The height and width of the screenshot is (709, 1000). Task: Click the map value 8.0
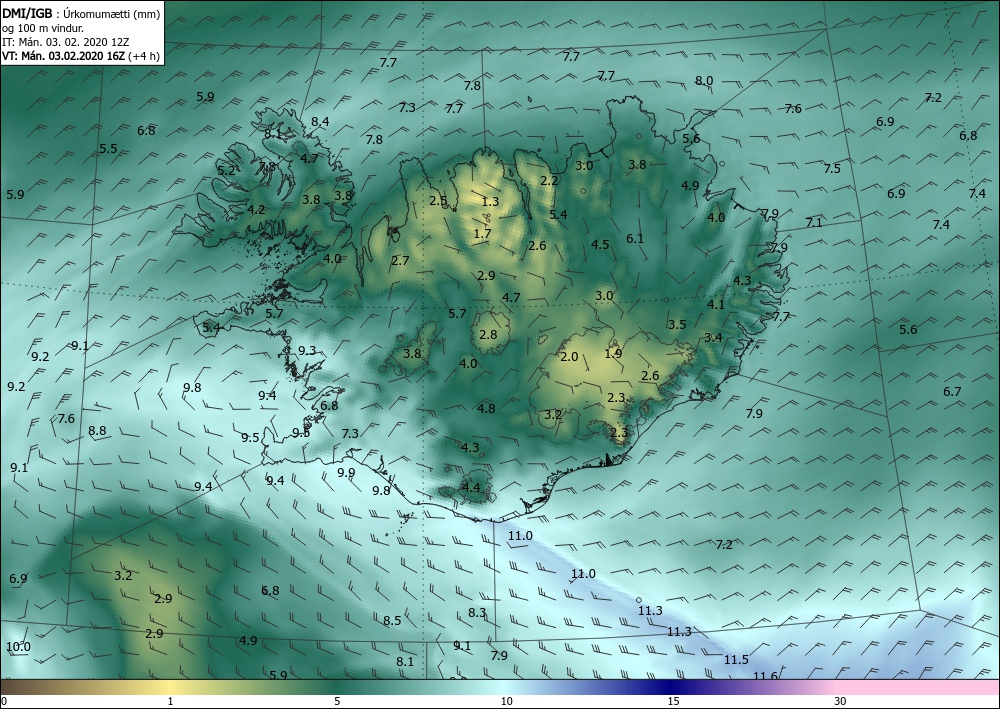[x=704, y=81]
